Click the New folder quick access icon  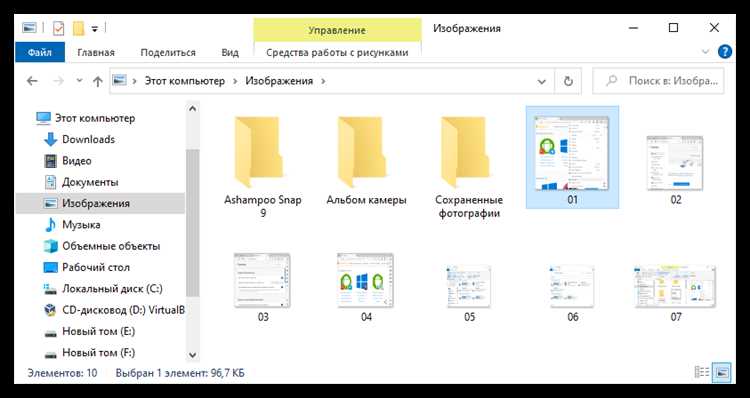78,28
